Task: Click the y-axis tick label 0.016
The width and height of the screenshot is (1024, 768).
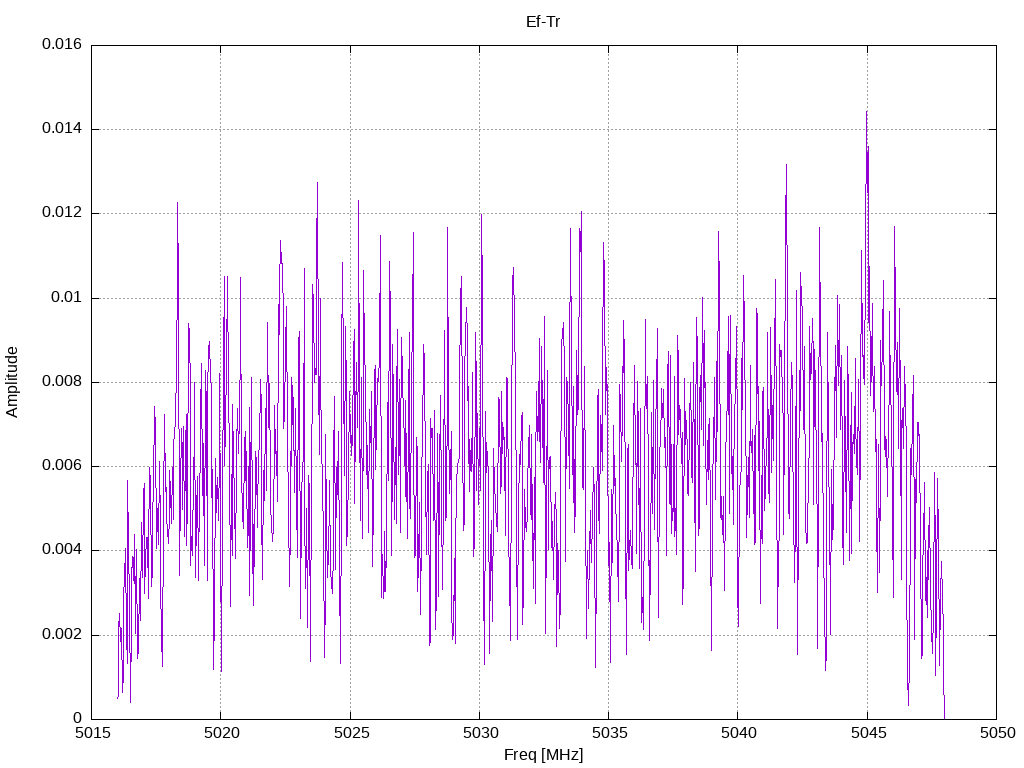Action: click(x=62, y=44)
